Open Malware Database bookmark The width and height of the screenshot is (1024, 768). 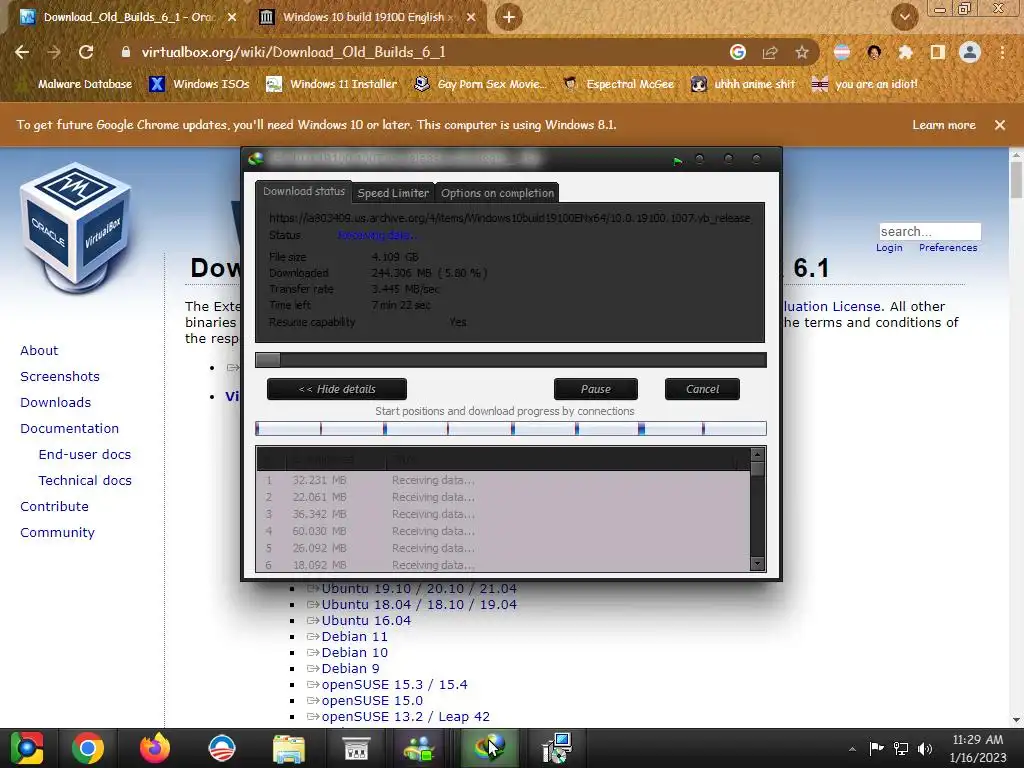point(85,84)
